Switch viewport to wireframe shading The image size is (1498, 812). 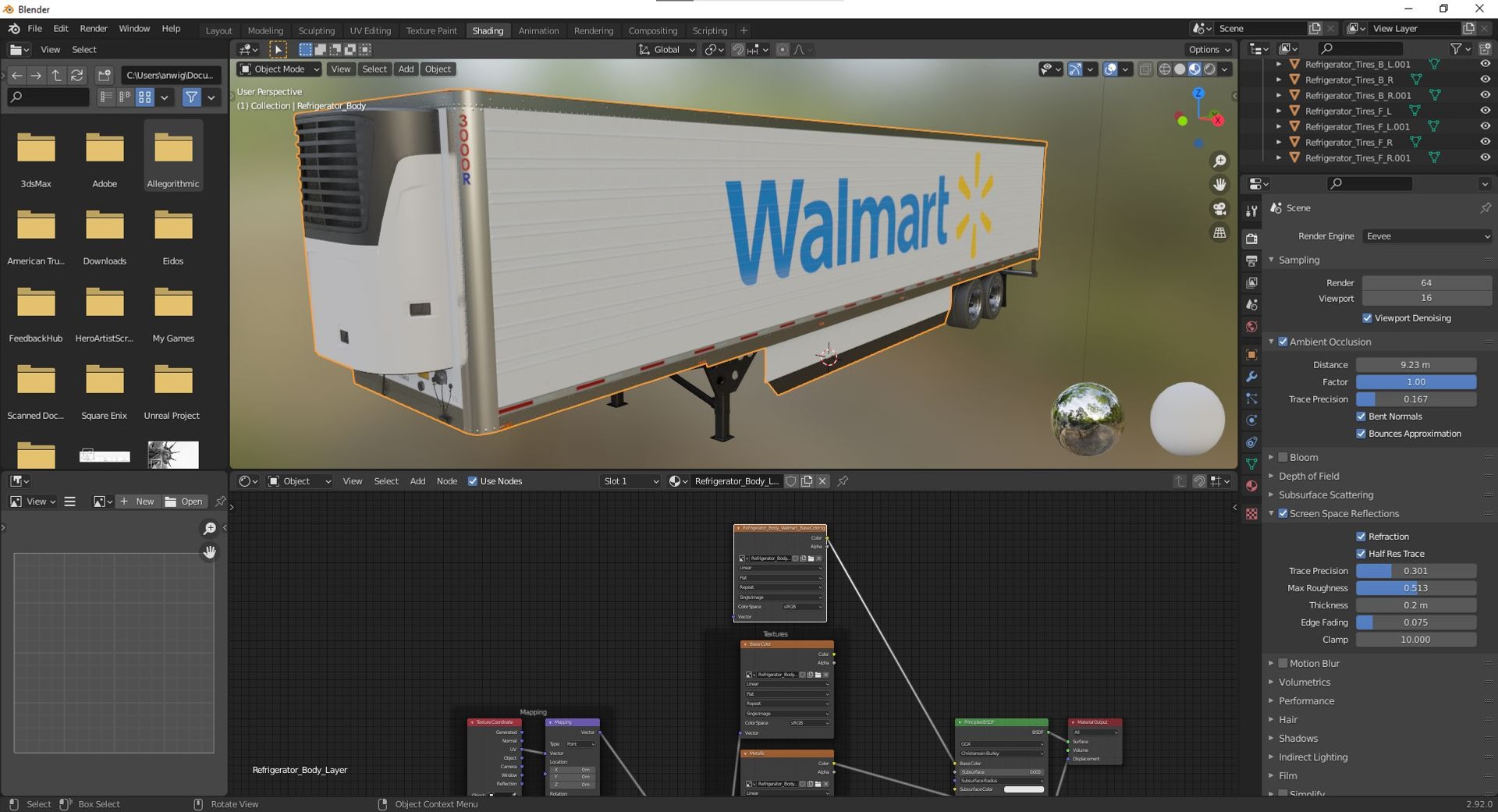click(1165, 69)
